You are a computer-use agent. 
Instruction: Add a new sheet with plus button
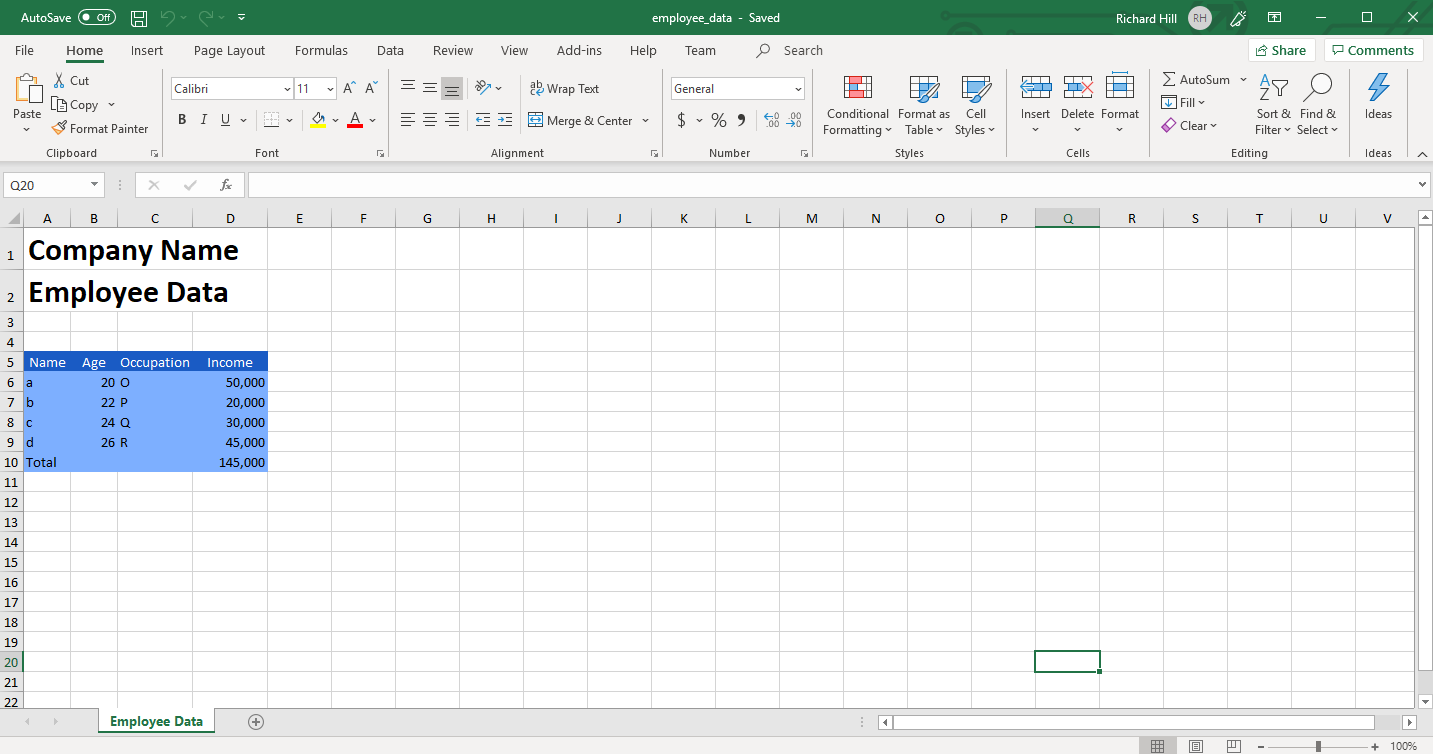click(x=256, y=722)
